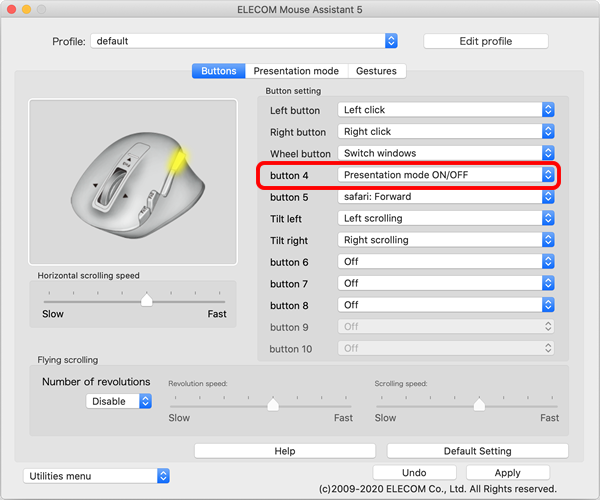This screenshot has height=500, width=600.
Task: Open Left button dropdown set to Left click
Action: coord(446,110)
